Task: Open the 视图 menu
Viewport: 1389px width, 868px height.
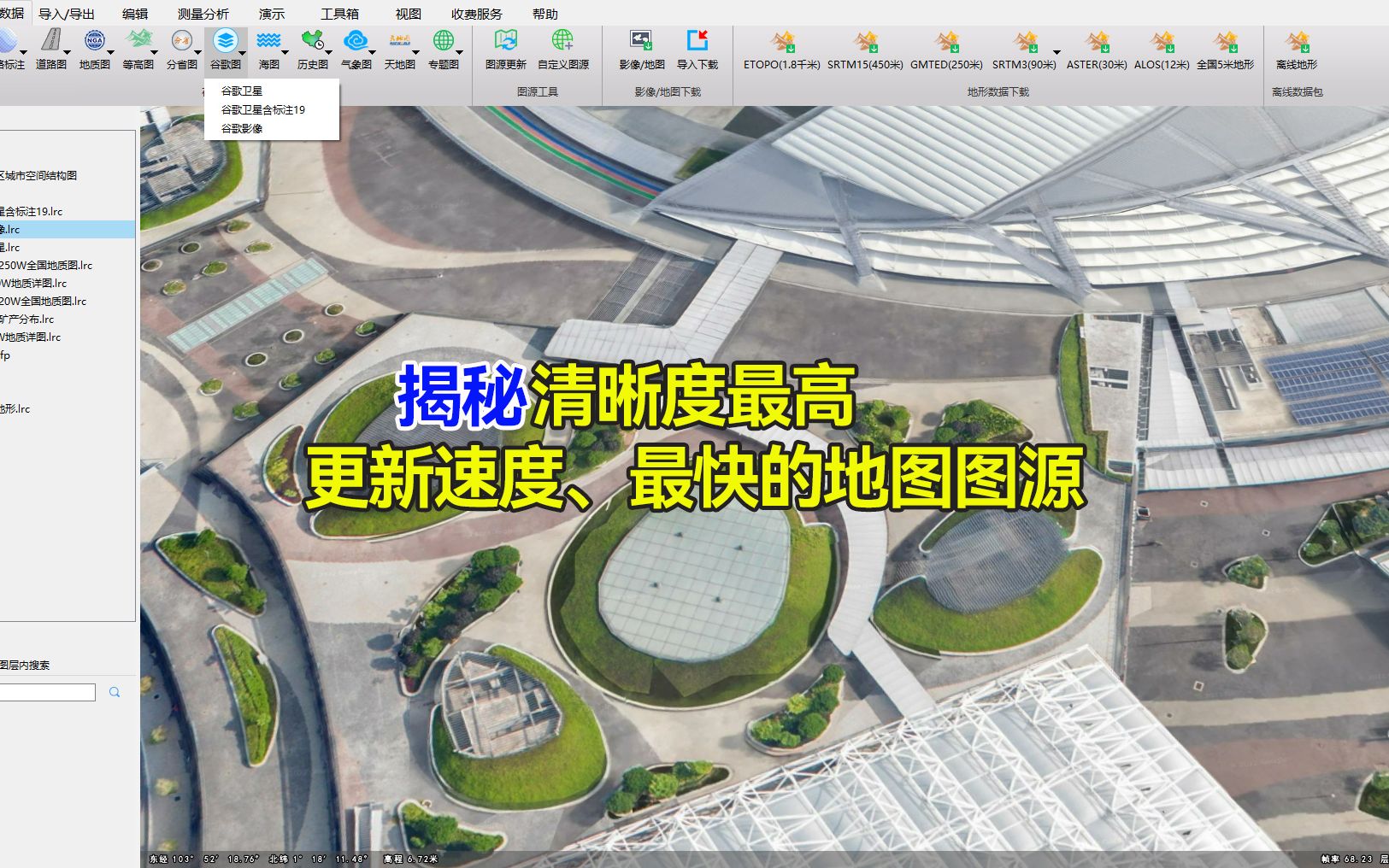Action: click(409, 14)
